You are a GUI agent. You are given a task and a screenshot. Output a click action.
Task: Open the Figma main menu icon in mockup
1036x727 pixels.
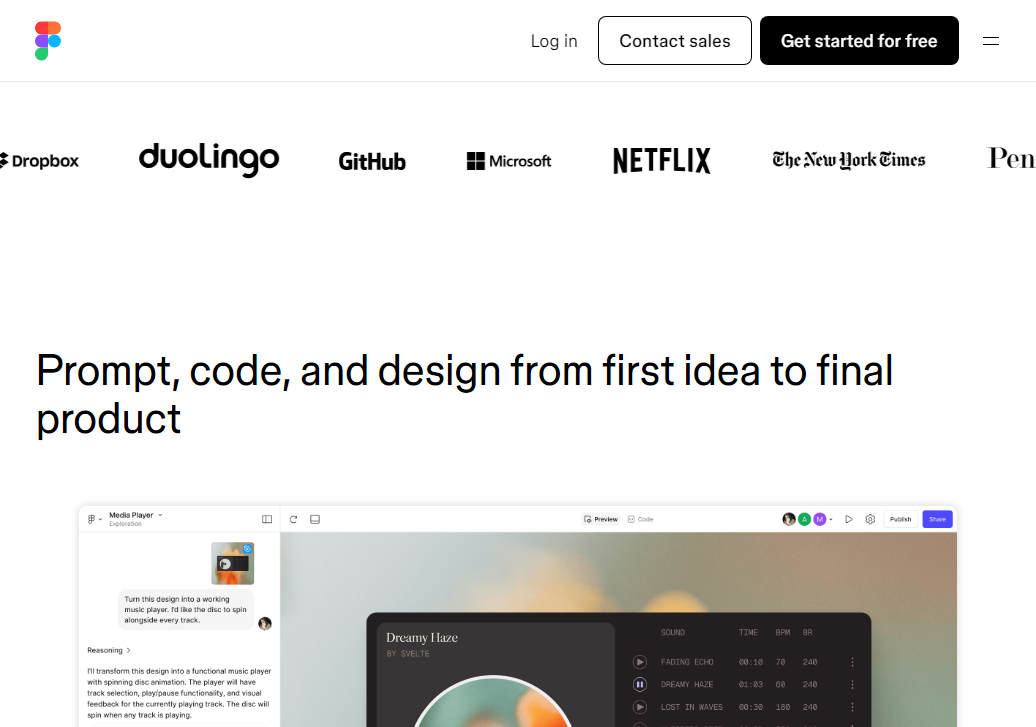point(92,519)
